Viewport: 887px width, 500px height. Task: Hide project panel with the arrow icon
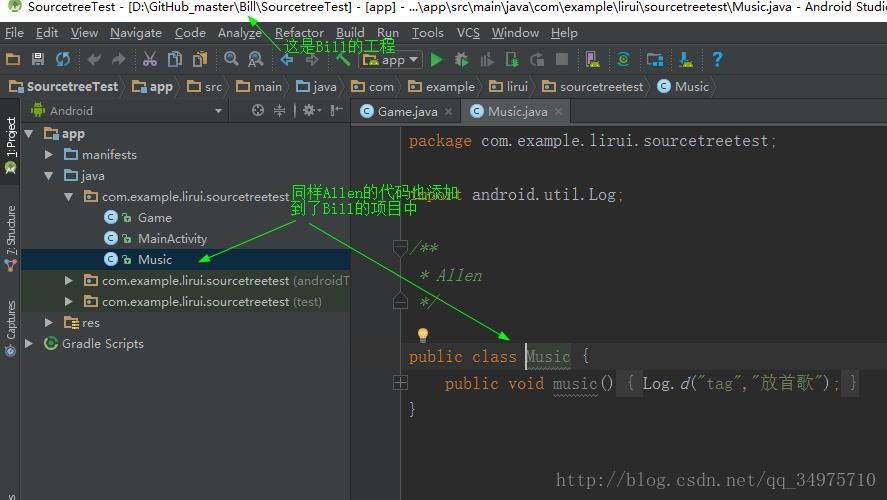pos(337,111)
